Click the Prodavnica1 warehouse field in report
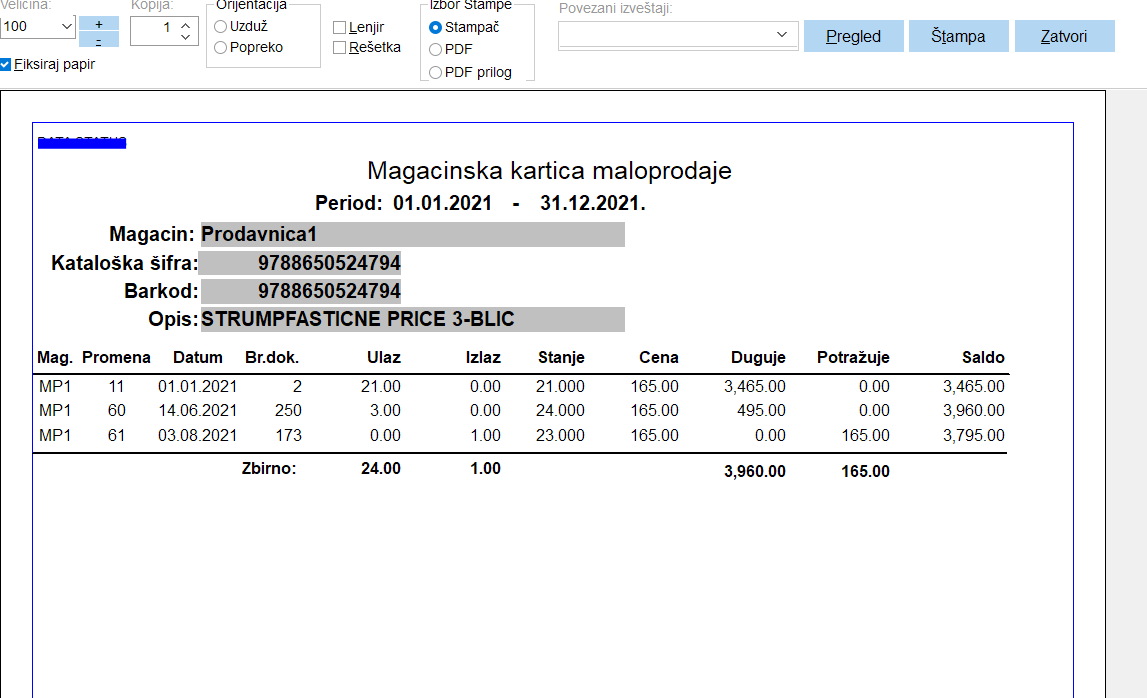This screenshot has width=1147, height=698. click(412, 234)
